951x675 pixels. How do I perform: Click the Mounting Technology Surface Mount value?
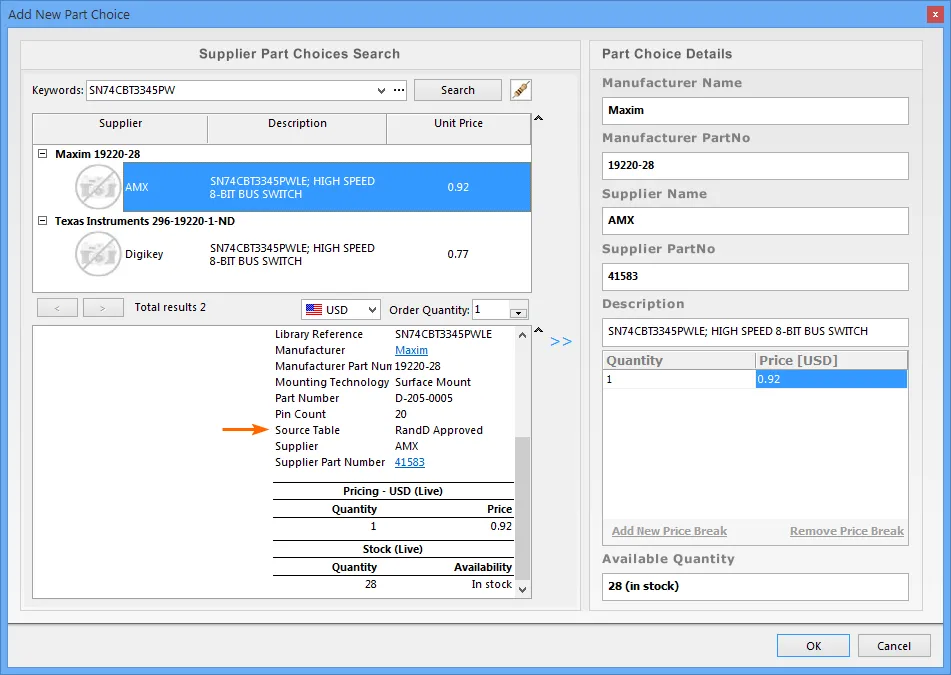(432, 382)
